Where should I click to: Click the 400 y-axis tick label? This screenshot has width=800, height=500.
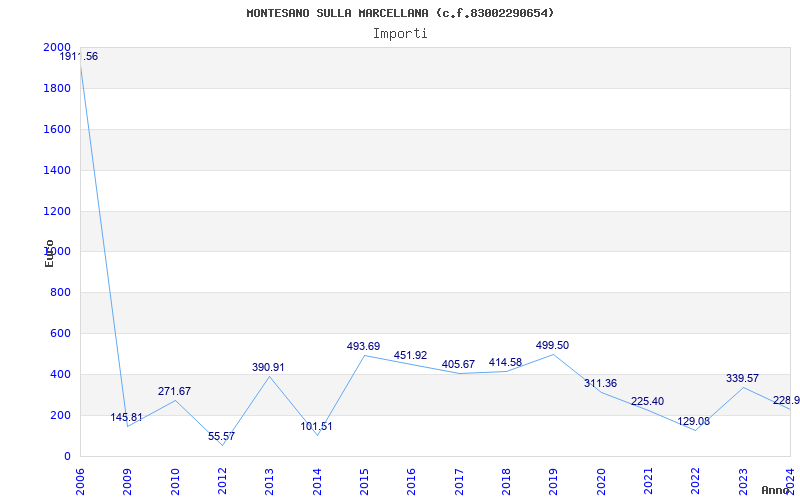(x=60, y=374)
